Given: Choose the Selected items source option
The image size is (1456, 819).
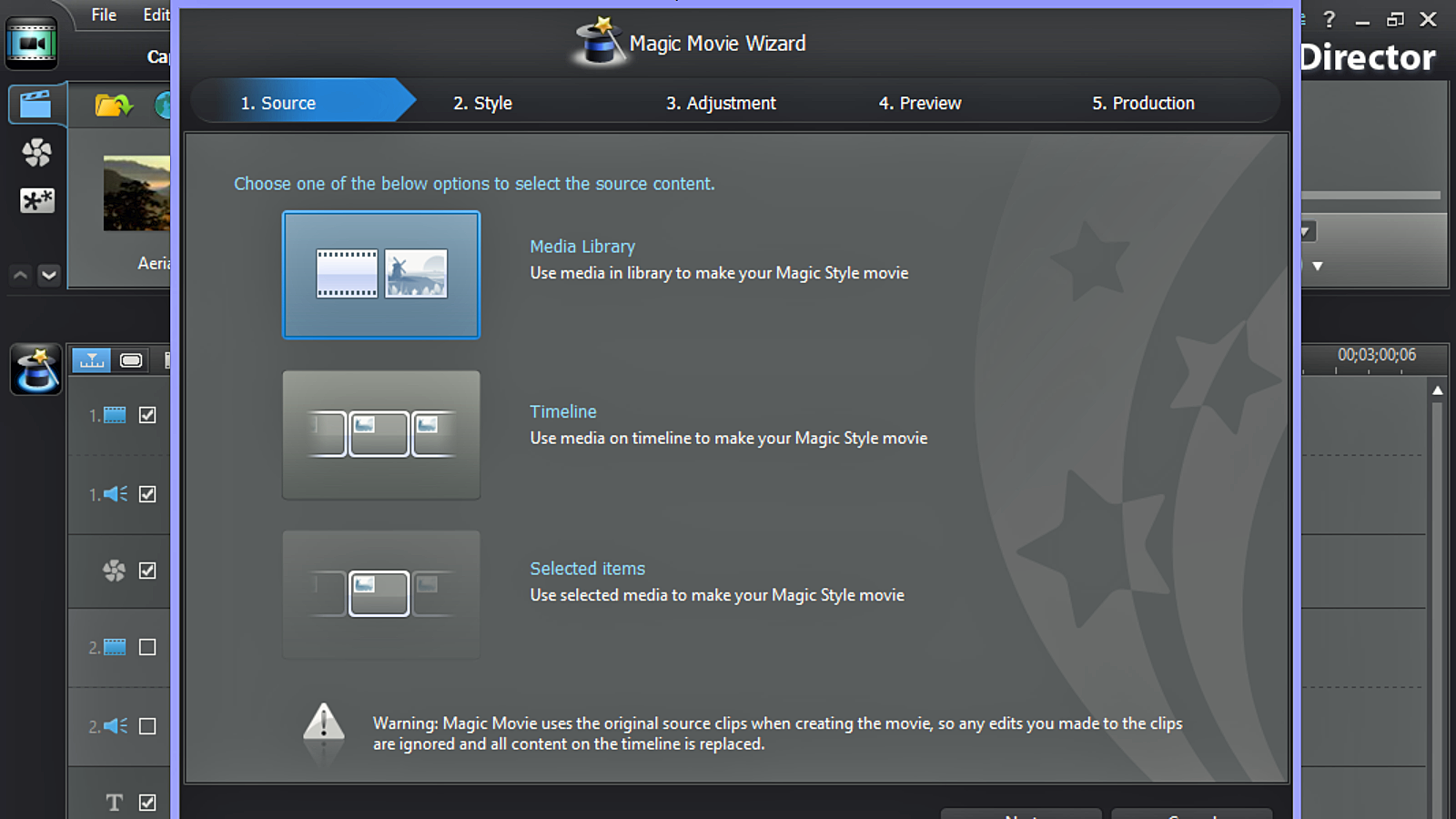Looking at the screenshot, I should [381, 594].
